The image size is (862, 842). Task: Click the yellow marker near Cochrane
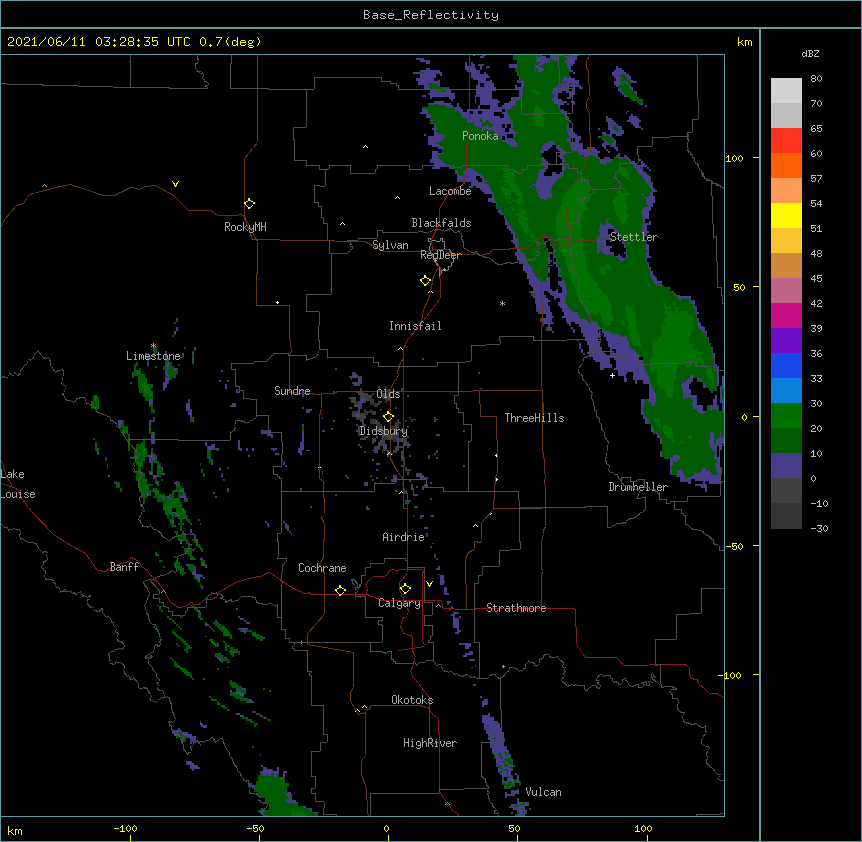pyautogui.click(x=340, y=590)
